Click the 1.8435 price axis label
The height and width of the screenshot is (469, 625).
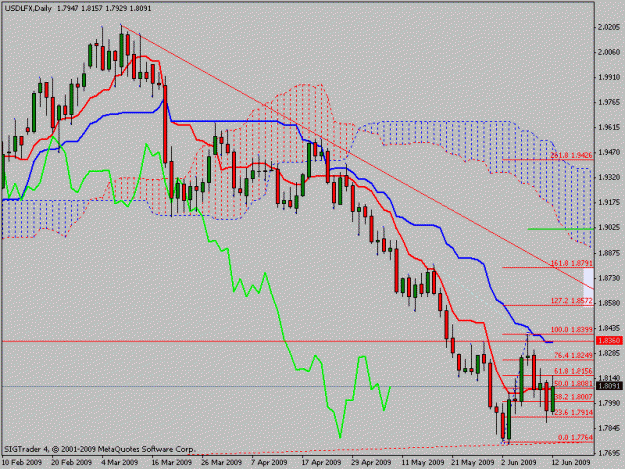pos(609,328)
